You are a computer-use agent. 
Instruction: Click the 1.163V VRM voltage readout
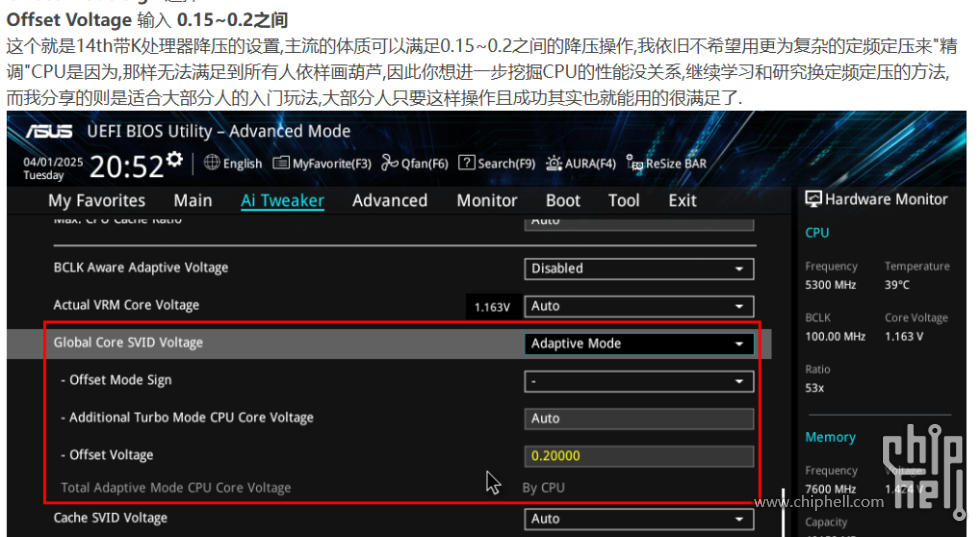tap(492, 307)
